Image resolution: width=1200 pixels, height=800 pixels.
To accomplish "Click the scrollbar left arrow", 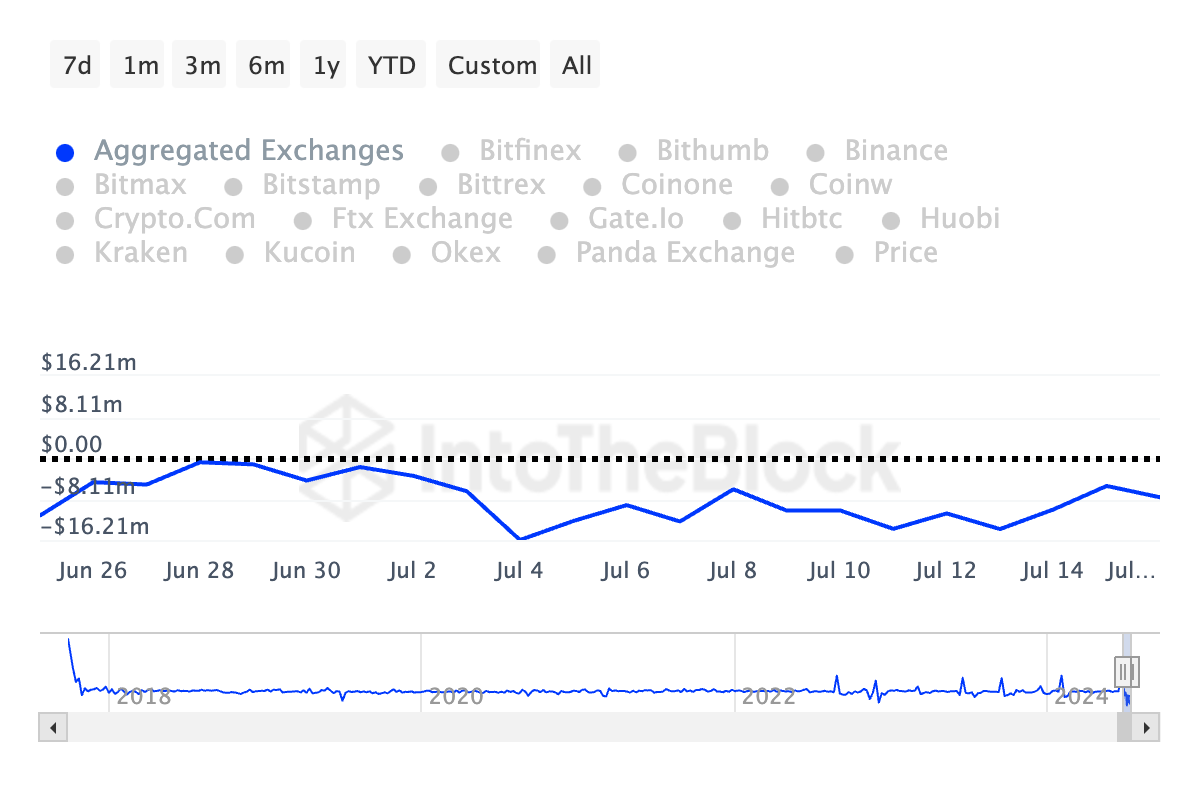I will point(53,727).
